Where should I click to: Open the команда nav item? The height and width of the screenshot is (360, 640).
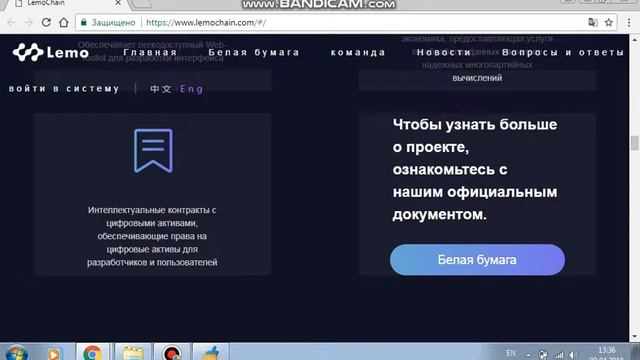358,52
